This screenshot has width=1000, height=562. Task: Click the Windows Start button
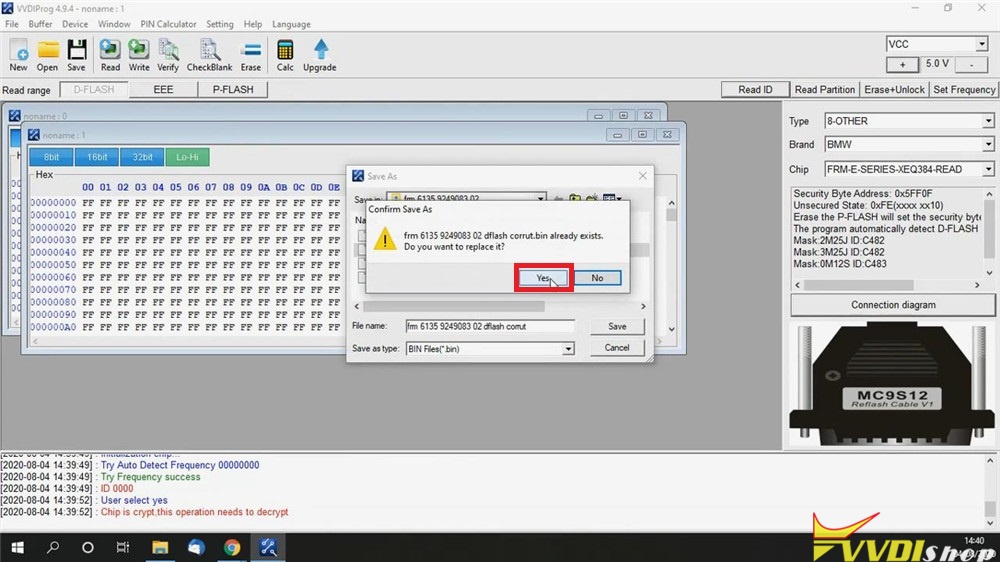pos(17,547)
